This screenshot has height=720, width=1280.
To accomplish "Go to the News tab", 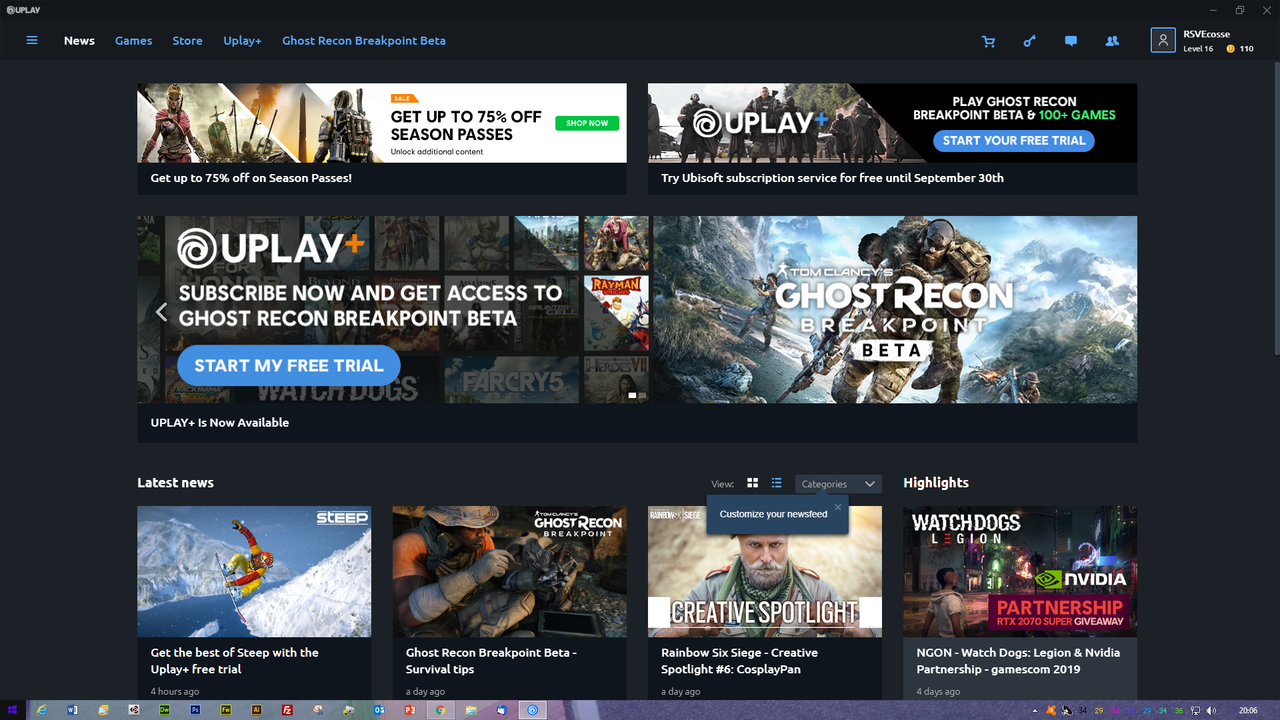I will pyautogui.click(x=79, y=41).
